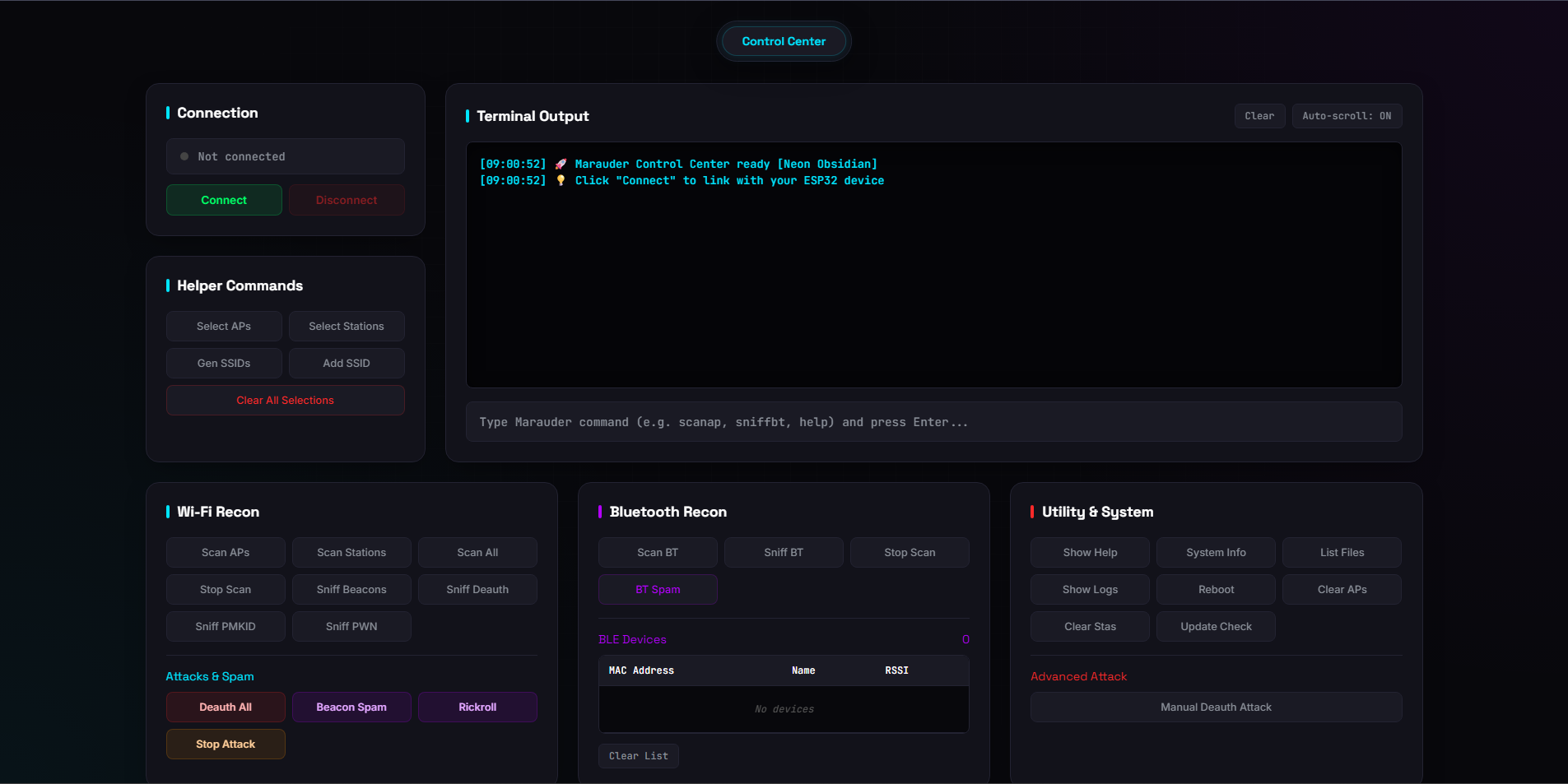
Task: Click the Scan All button
Action: (477, 553)
